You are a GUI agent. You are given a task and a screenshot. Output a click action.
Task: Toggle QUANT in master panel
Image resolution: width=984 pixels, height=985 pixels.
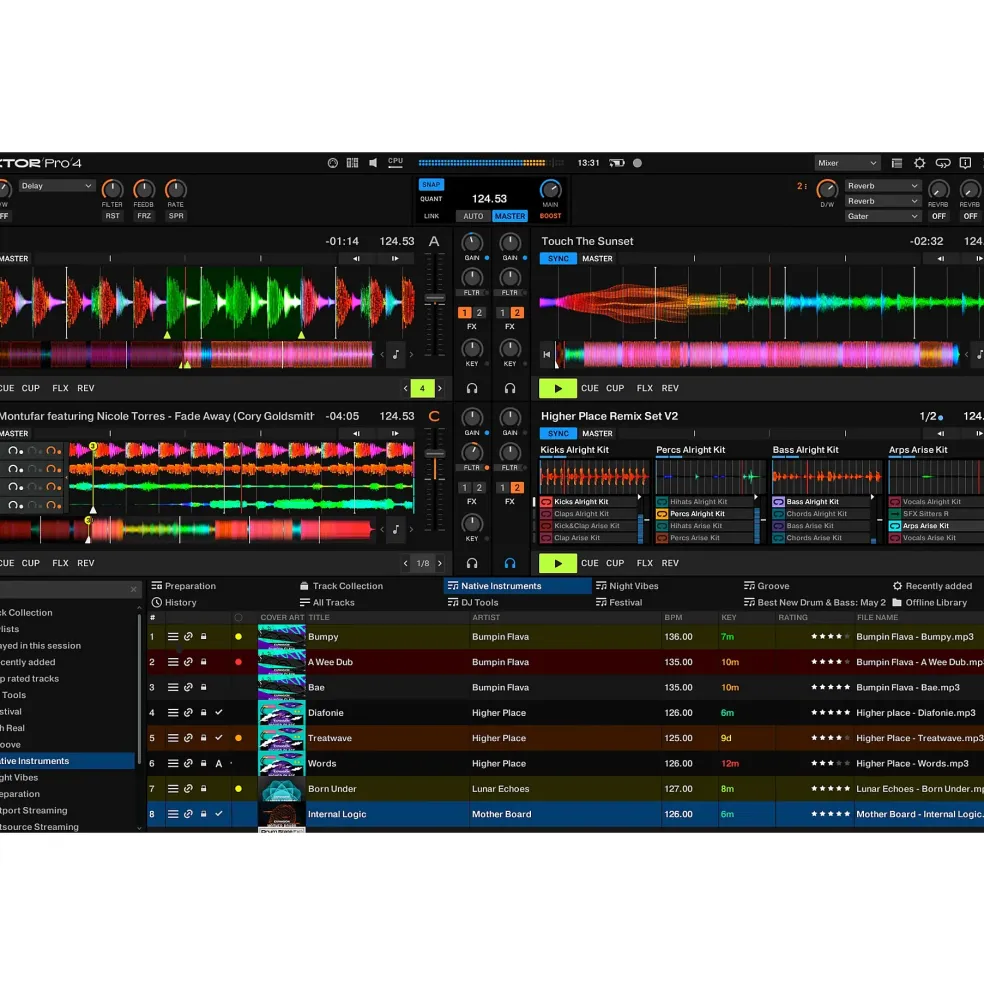tap(431, 199)
